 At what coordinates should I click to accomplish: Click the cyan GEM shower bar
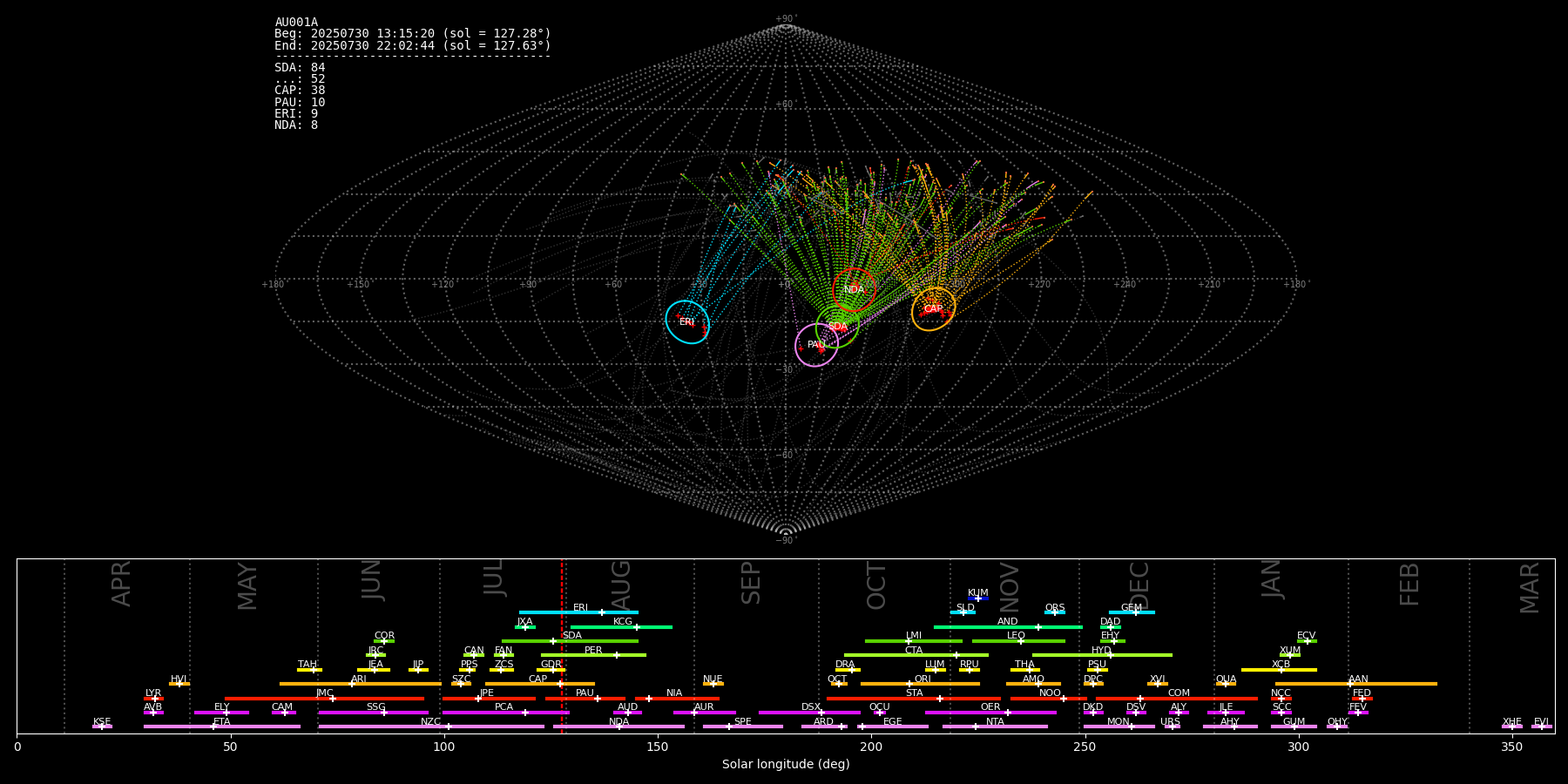pyautogui.click(x=1132, y=612)
